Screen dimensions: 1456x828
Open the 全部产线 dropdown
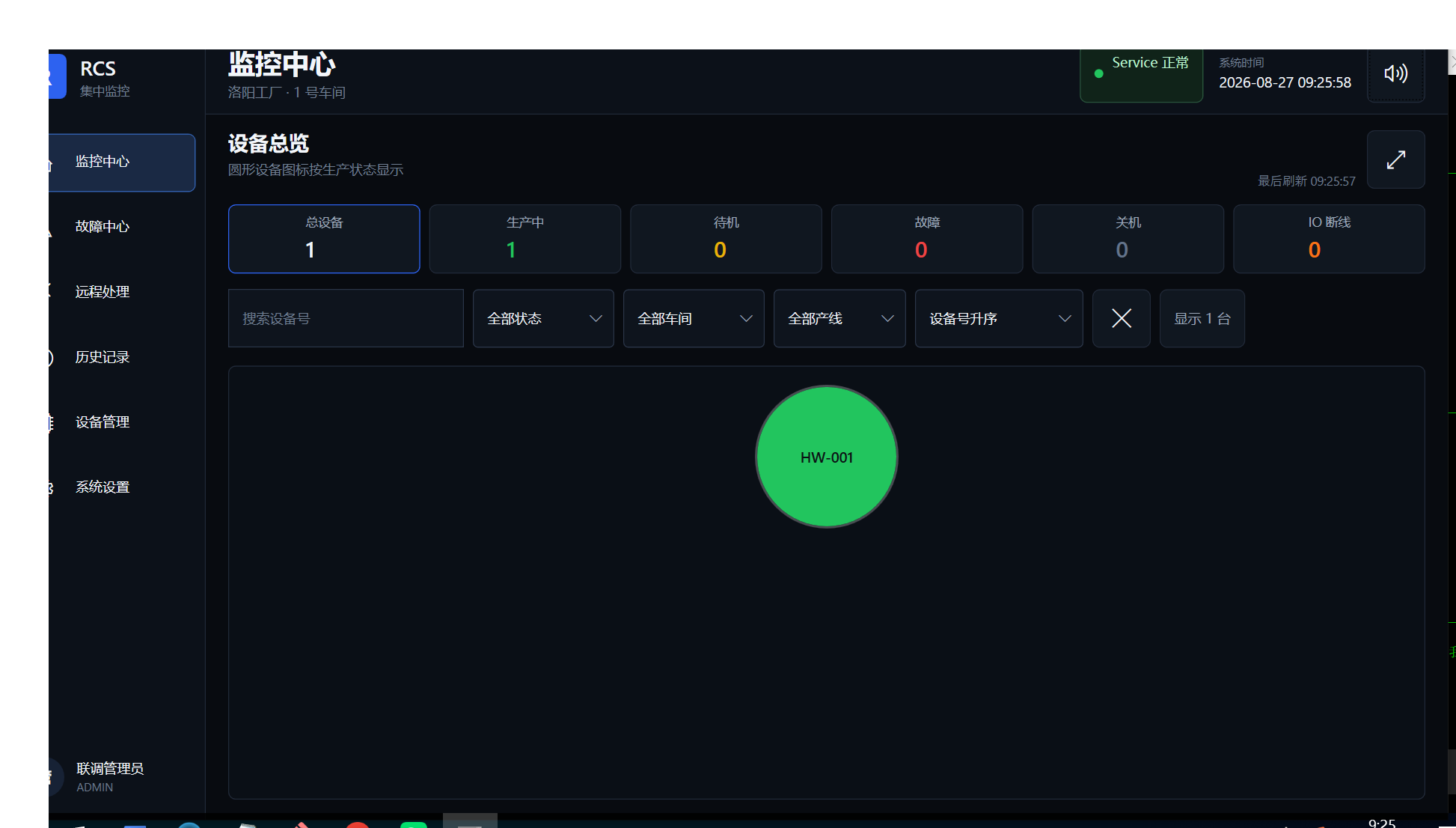(839, 318)
